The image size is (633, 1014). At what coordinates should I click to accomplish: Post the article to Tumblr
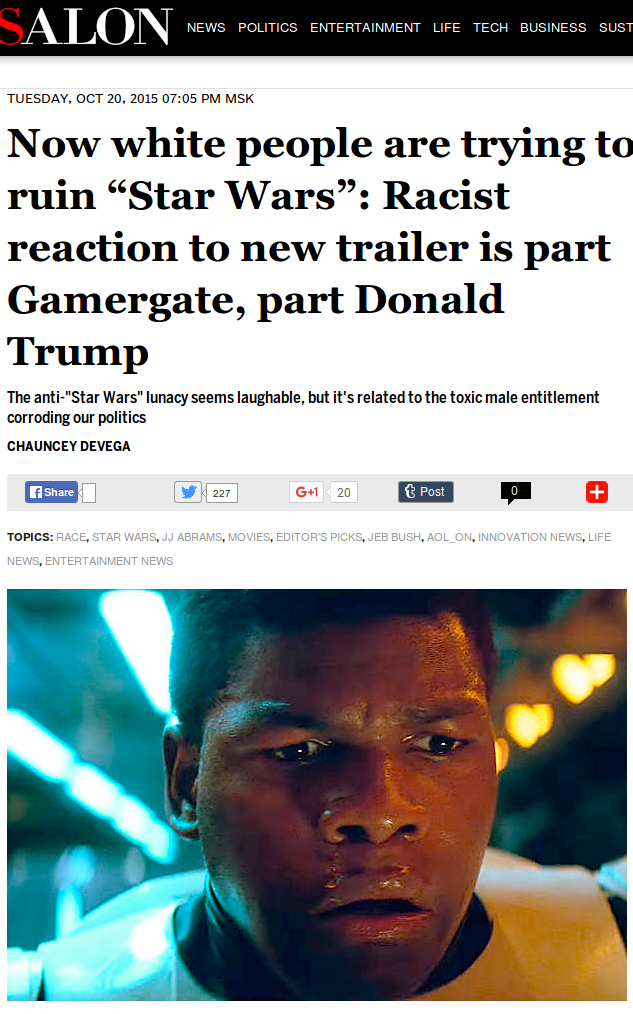click(x=425, y=492)
